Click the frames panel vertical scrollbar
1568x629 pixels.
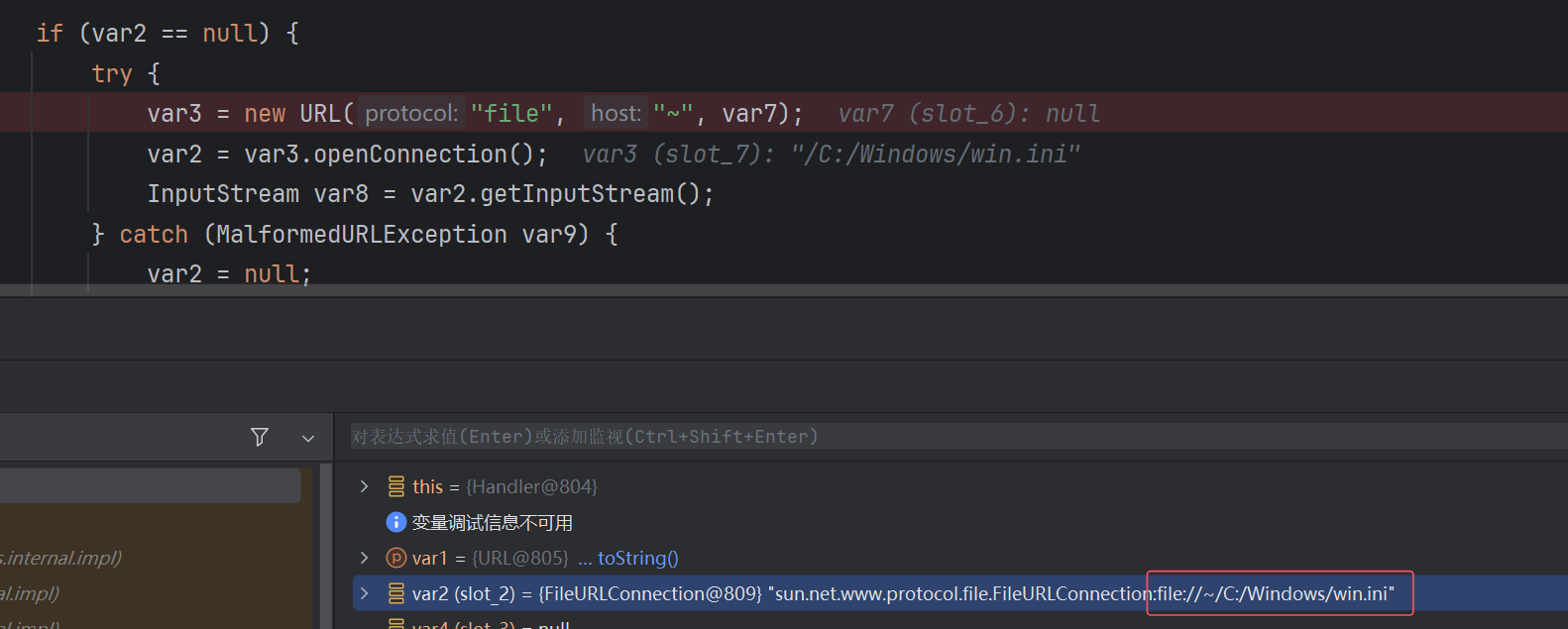[x=325, y=545]
